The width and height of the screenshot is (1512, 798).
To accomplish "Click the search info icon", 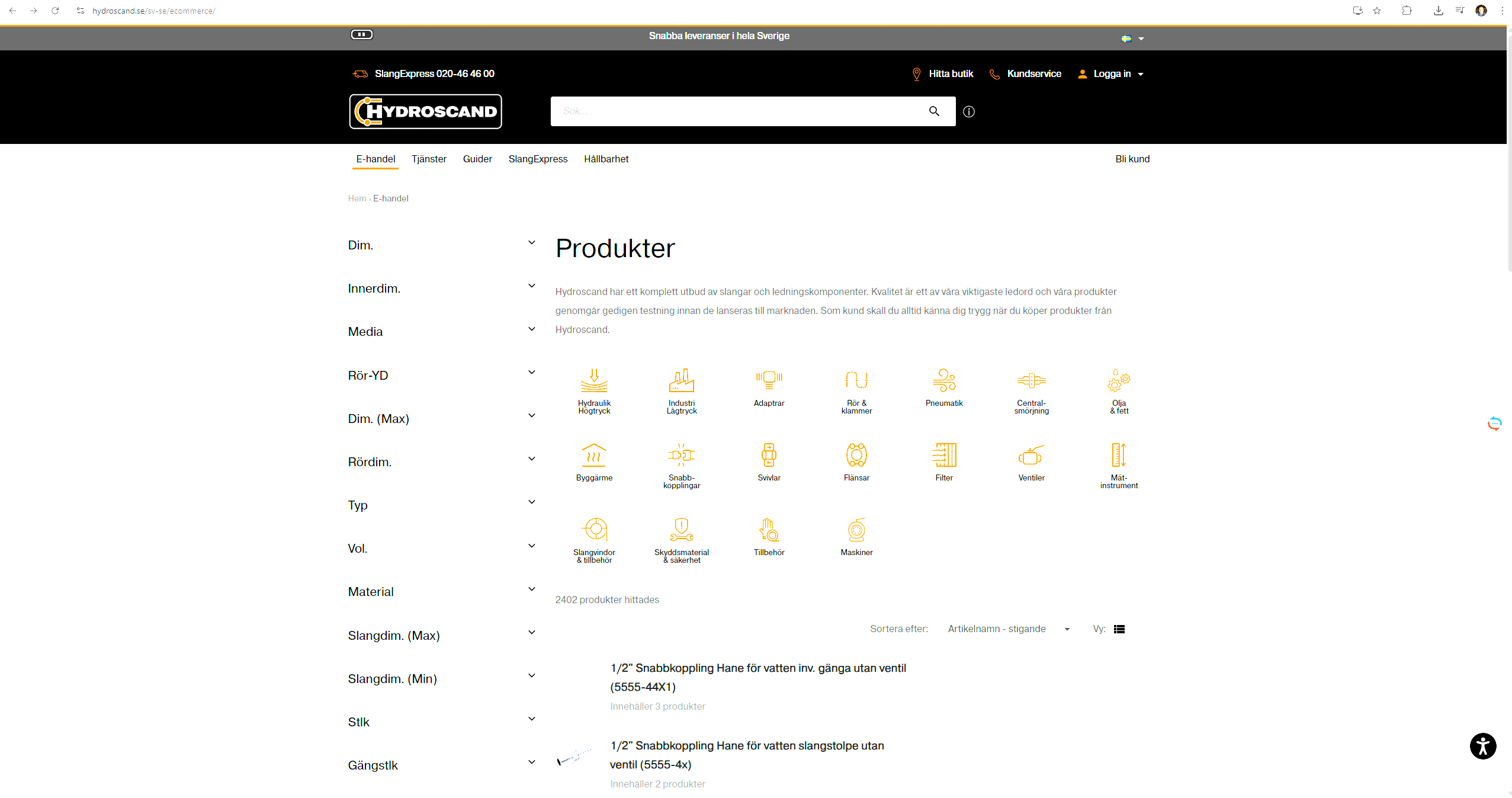I will 968,111.
